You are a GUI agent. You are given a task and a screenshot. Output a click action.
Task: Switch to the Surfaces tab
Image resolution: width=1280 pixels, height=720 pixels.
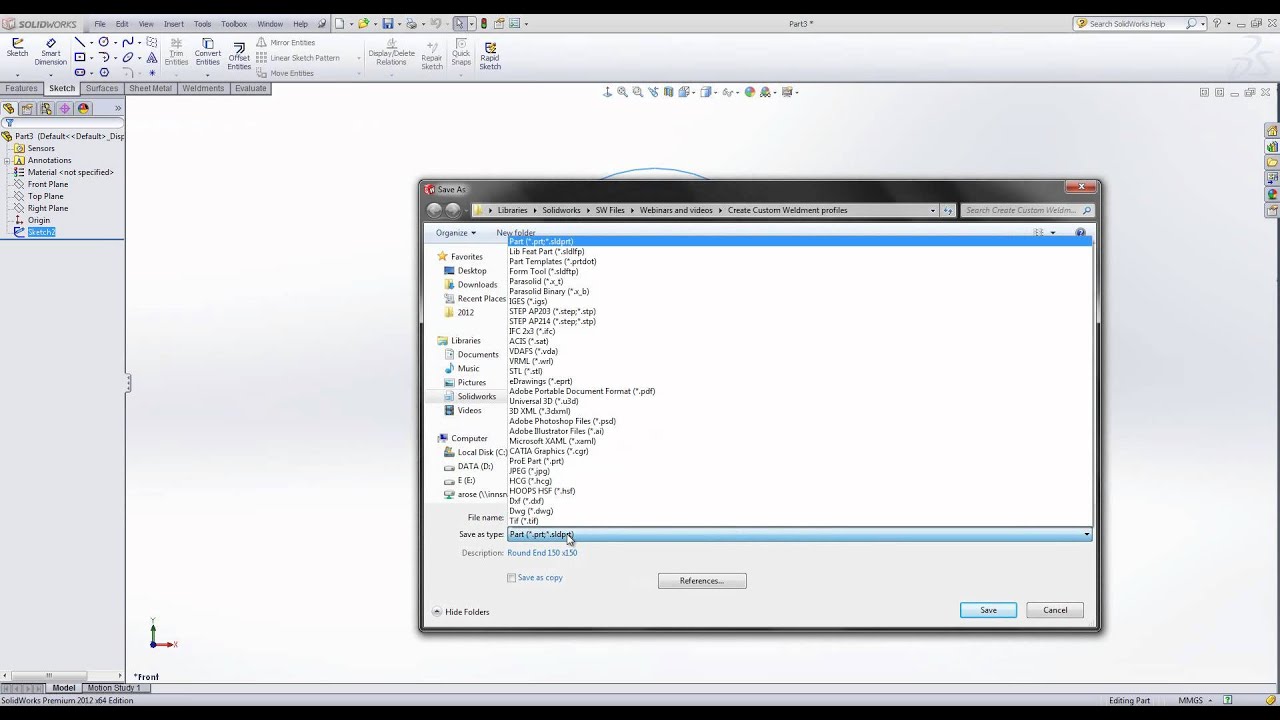102,88
